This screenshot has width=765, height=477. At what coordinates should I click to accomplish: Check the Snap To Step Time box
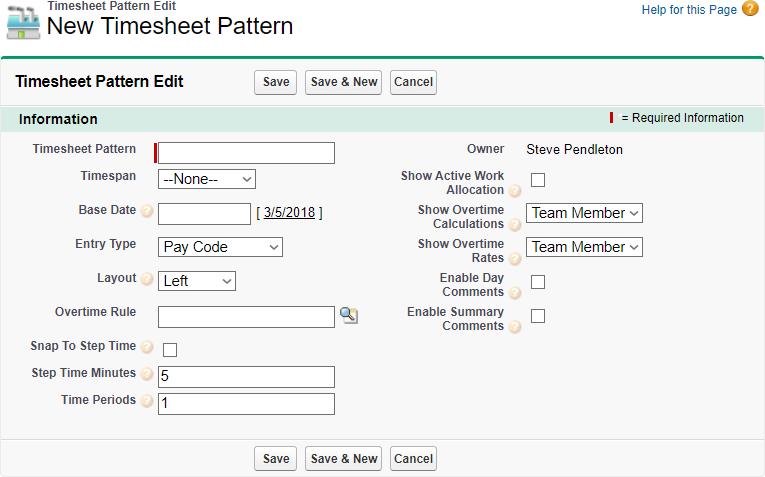170,350
